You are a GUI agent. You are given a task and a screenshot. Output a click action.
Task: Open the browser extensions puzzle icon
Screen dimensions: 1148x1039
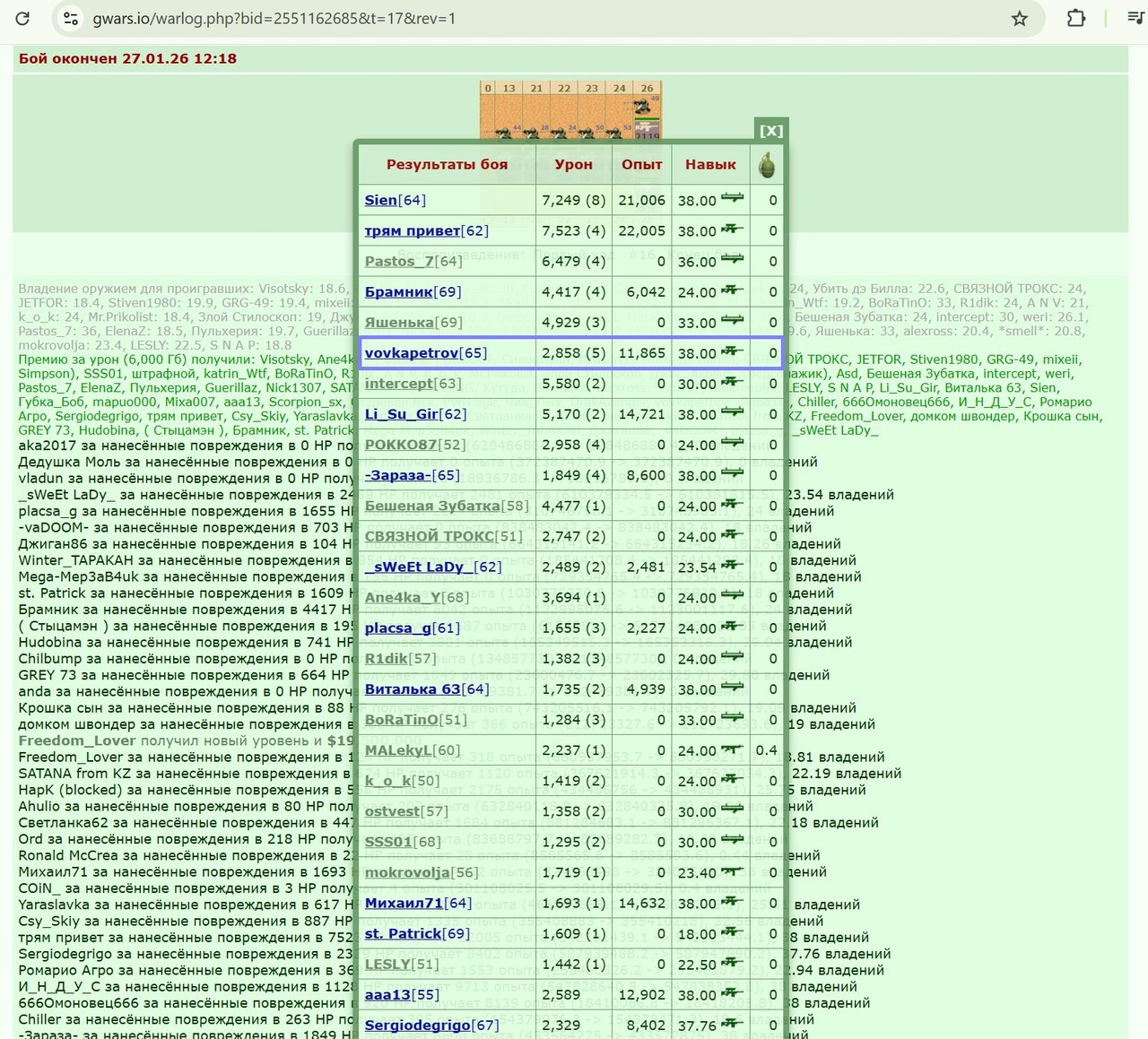click(x=1076, y=18)
